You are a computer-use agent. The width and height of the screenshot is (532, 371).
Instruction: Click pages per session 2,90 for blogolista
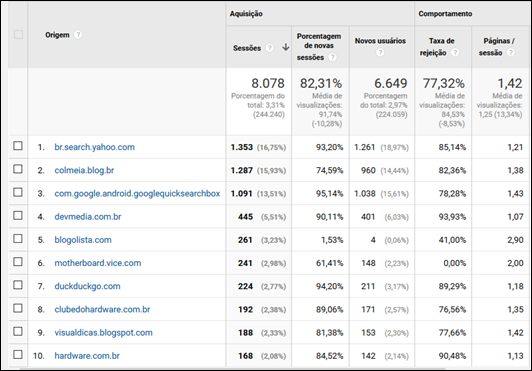(515, 240)
